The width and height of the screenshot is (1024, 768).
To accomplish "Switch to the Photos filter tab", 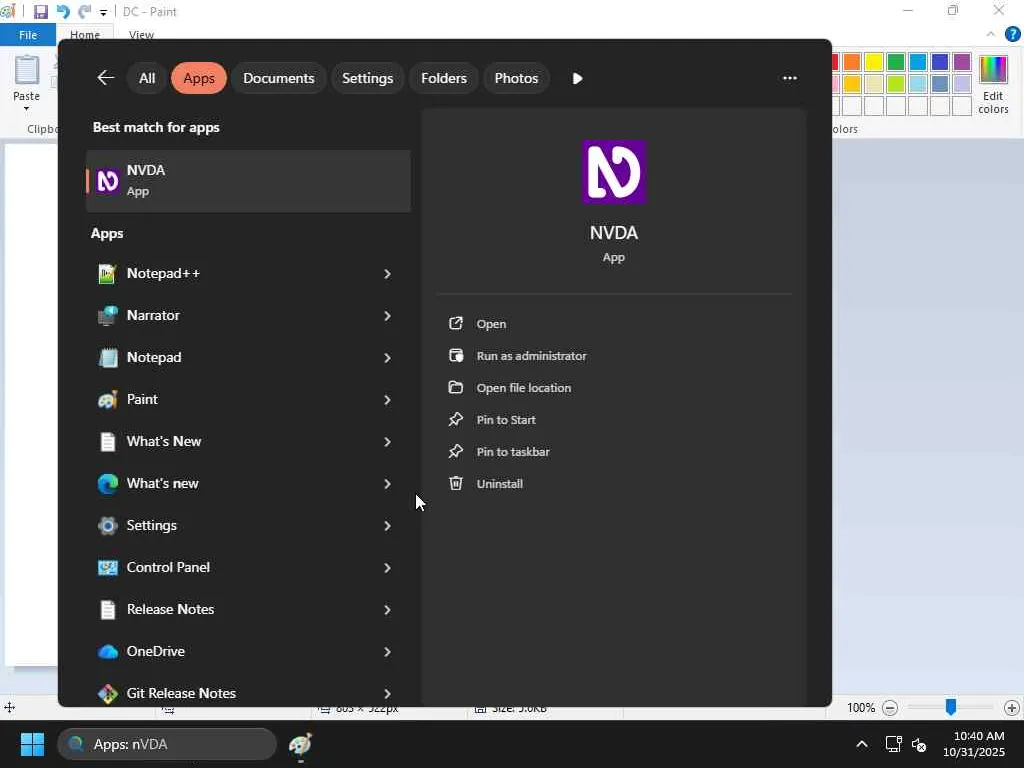I will (517, 78).
